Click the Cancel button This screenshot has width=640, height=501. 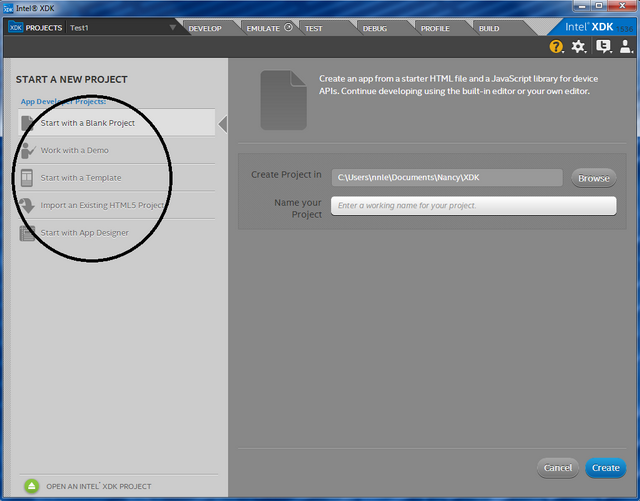(x=558, y=468)
